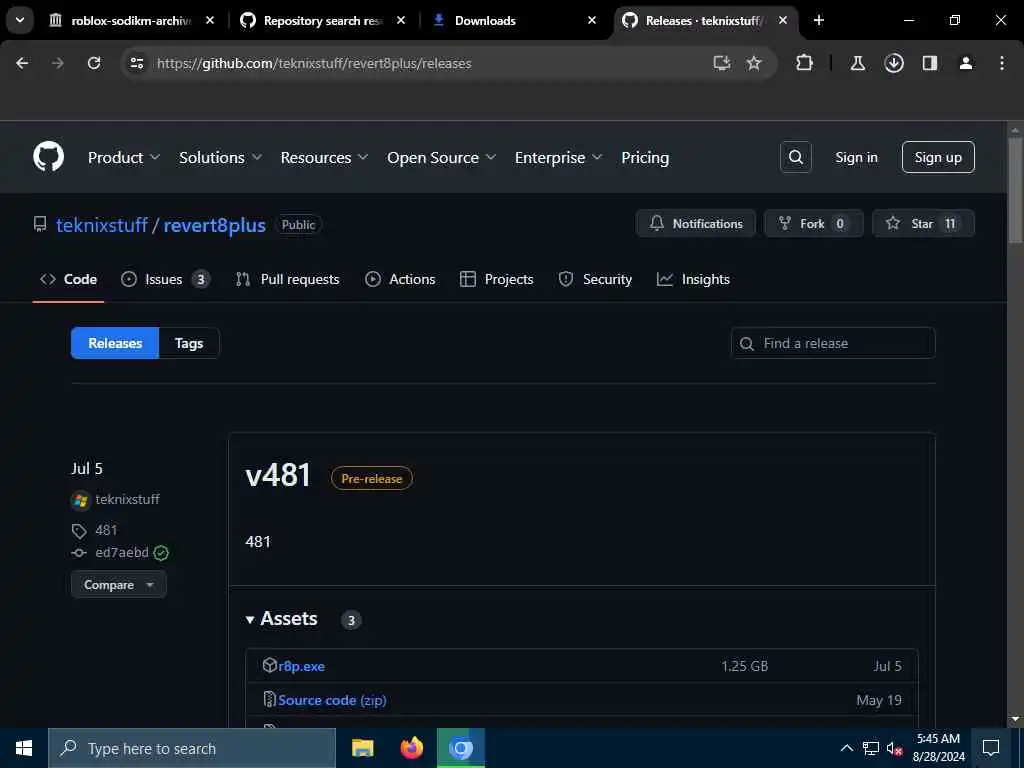Screen dimensions: 1024x768
Task: Open the Chrome extensions puzzle icon
Action: pos(805,63)
